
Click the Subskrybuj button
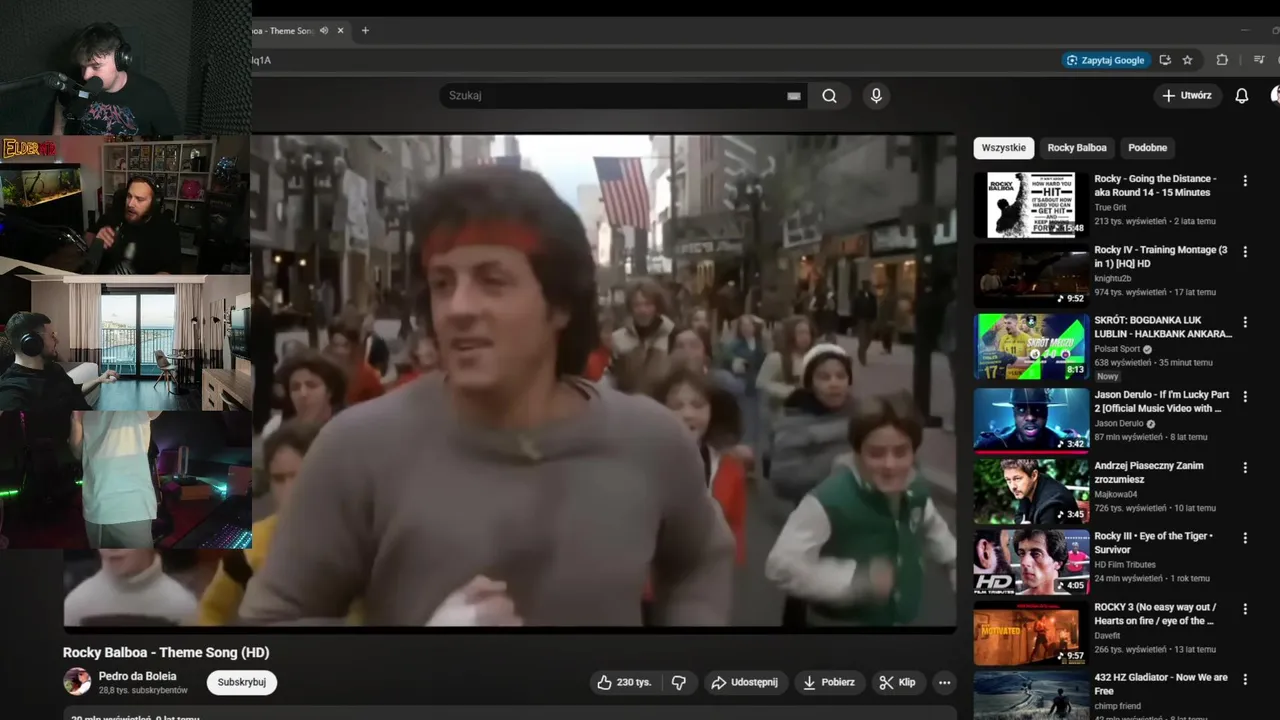point(242,682)
